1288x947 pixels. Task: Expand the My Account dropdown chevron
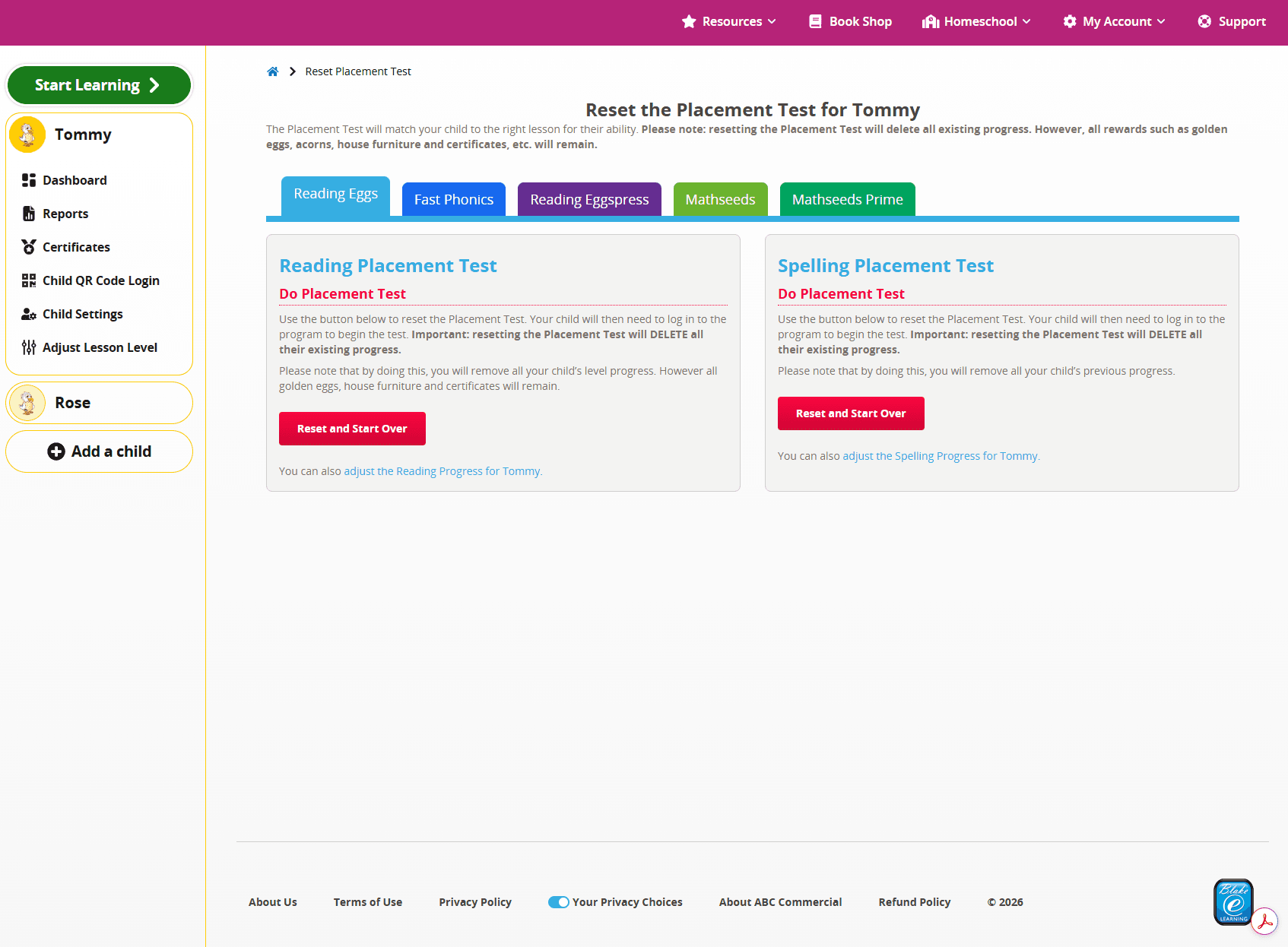click(x=1161, y=21)
